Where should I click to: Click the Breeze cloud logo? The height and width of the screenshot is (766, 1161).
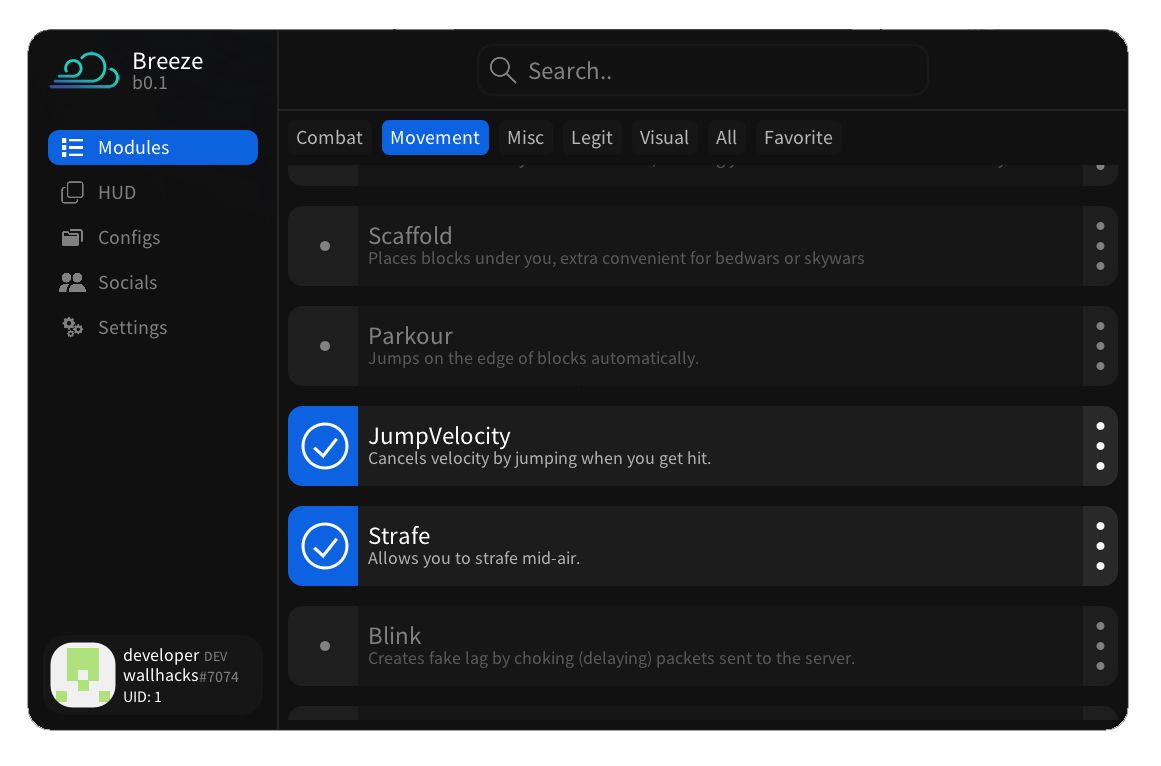83,69
